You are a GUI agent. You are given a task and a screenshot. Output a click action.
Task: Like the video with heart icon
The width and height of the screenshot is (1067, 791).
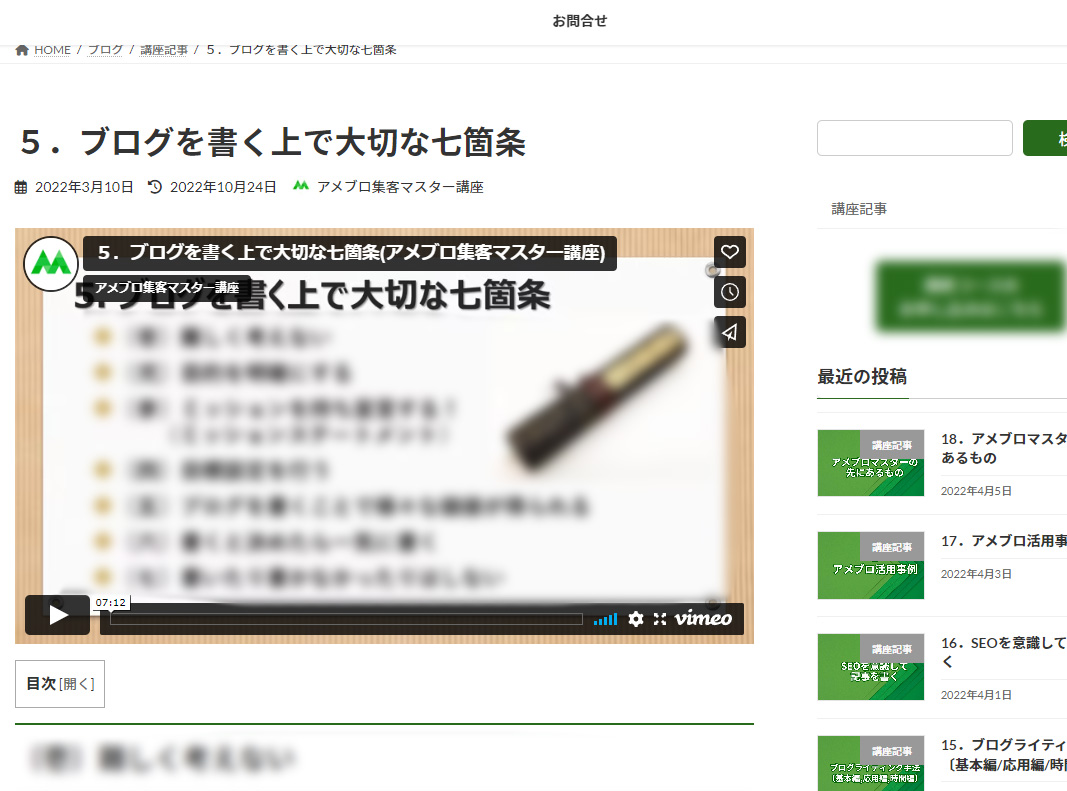(729, 253)
